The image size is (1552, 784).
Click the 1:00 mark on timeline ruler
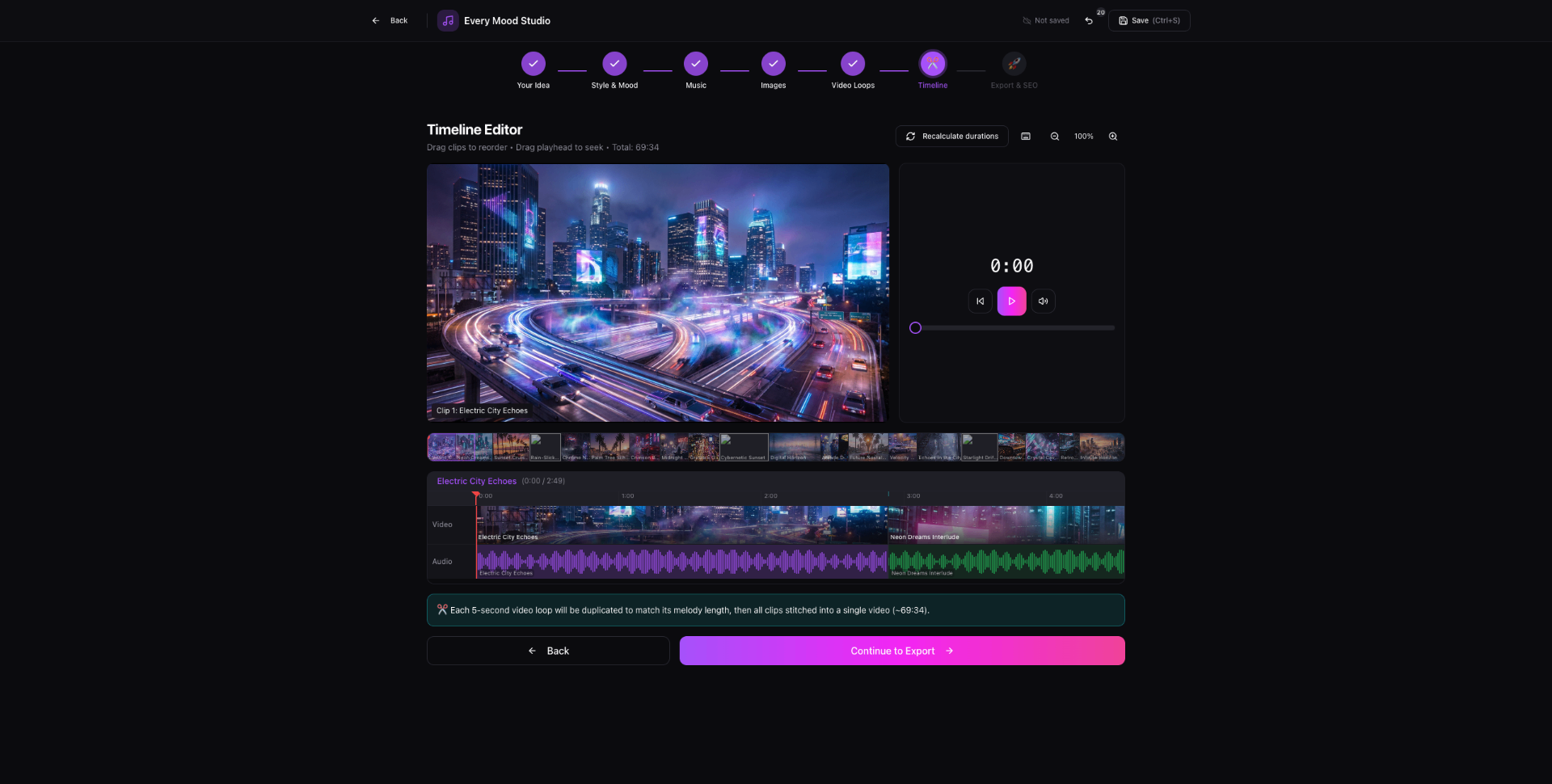[628, 496]
